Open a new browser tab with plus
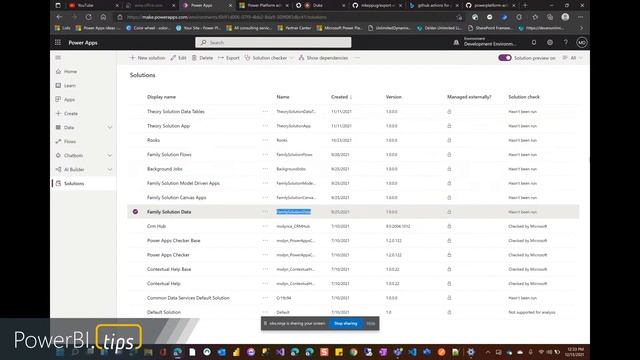This screenshot has width=640, height=360. (525, 5)
